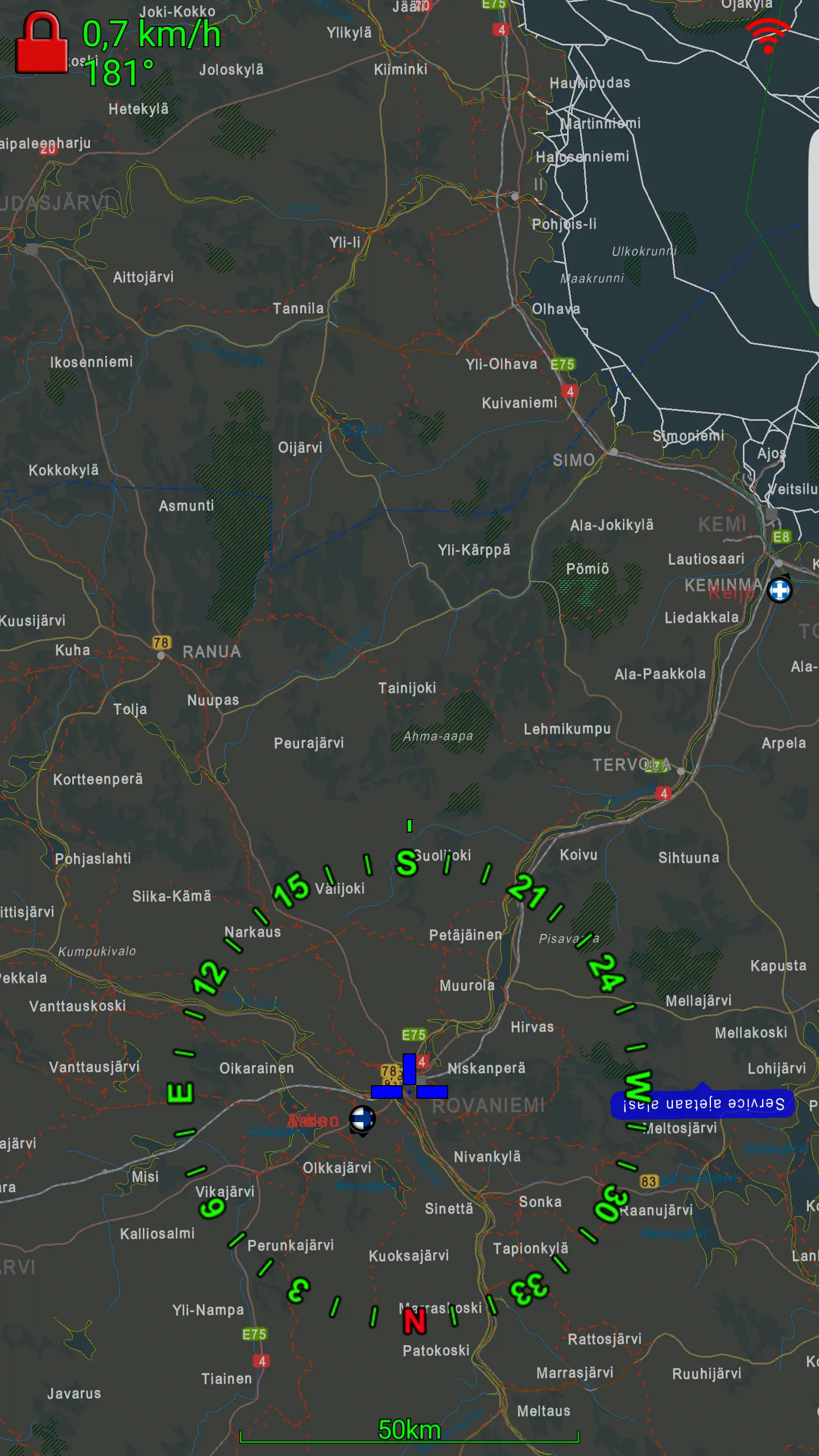This screenshot has height=1456, width=819.
Task: Tap the Kiiminki place label
Action: 400,69
